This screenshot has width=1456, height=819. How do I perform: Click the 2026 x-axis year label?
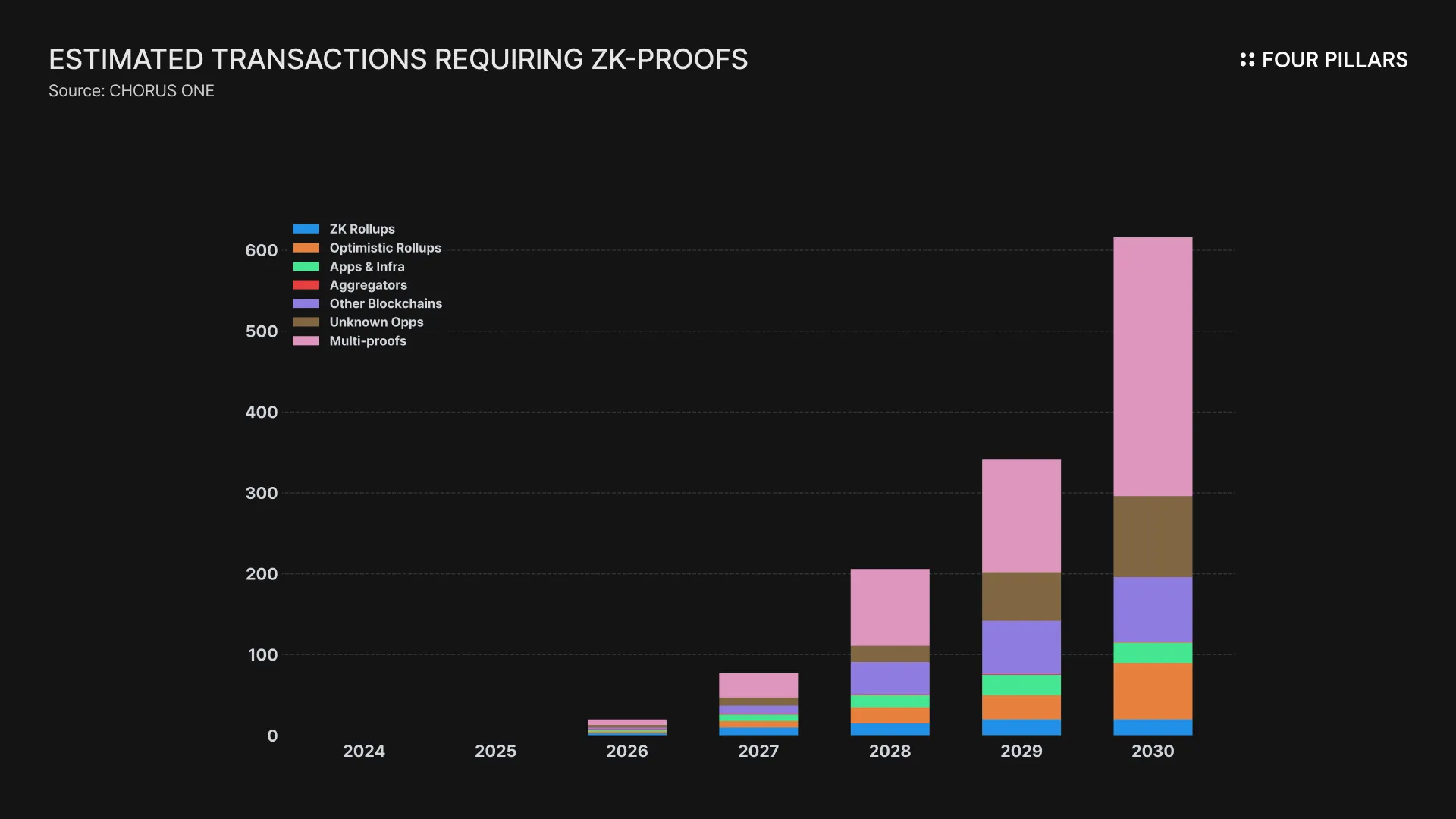(x=626, y=751)
